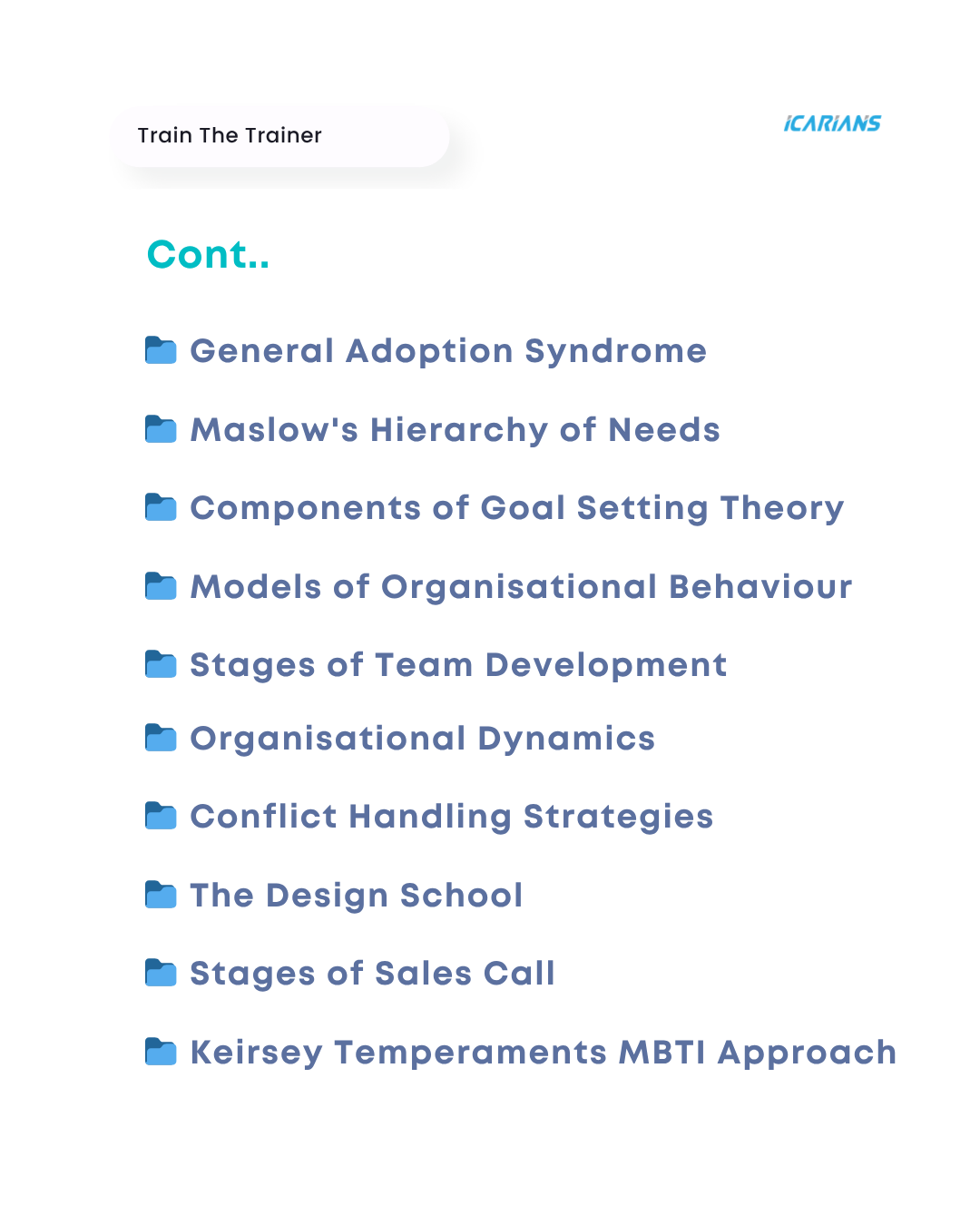Click folder icon beside Components of Goal Setting Theory
This screenshot has height=1225, width=980.
click(x=161, y=507)
